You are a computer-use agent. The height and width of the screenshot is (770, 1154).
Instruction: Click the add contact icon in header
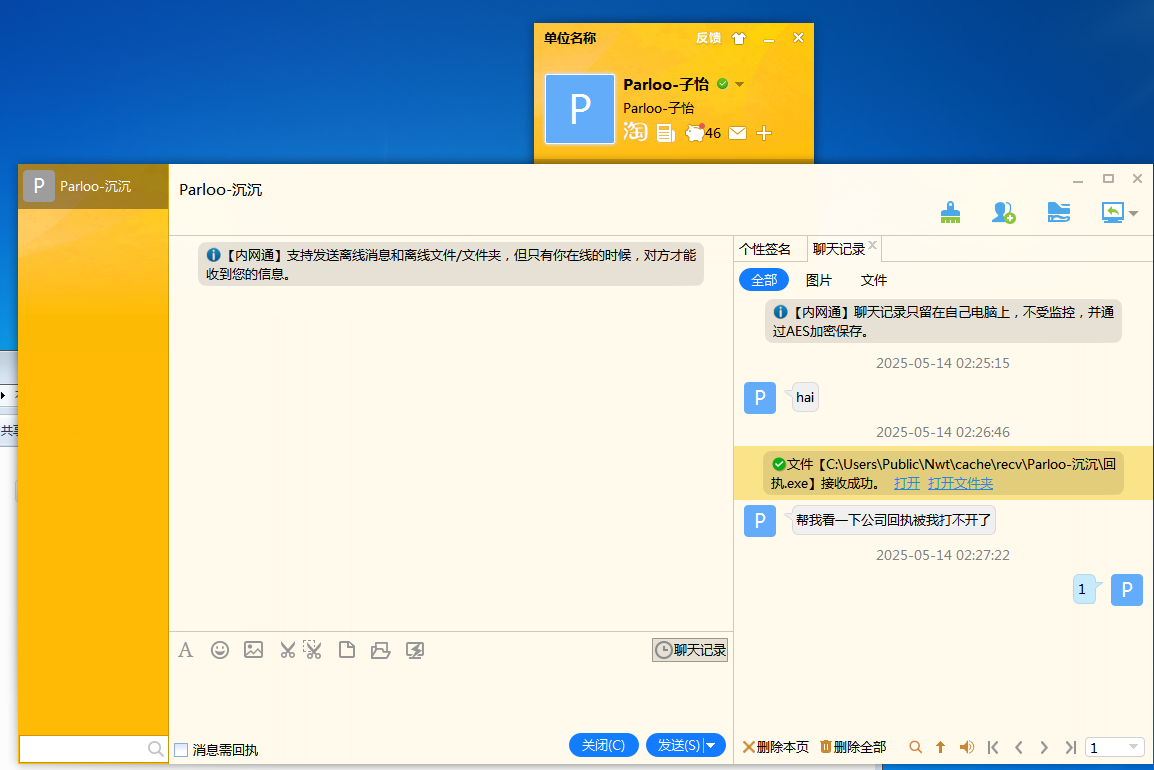click(x=1003, y=212)
